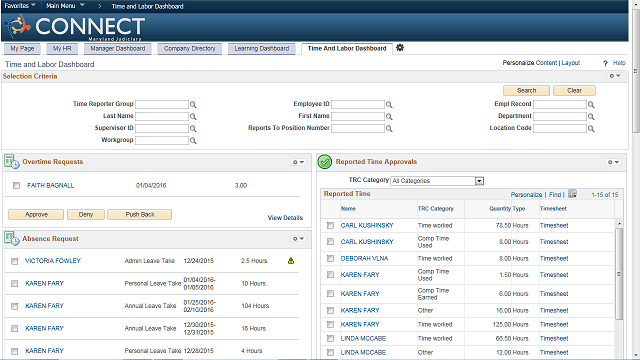
Task: Select checkbox for Victoria Fowley absence request
Action: 15,261
